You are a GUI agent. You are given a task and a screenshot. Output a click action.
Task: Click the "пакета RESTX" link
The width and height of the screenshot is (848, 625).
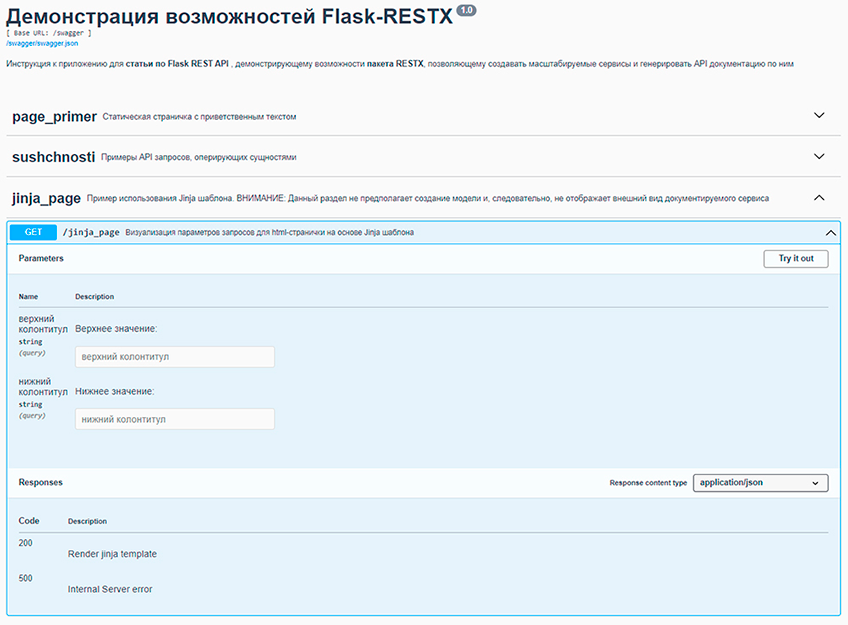(x=392, y=64)
